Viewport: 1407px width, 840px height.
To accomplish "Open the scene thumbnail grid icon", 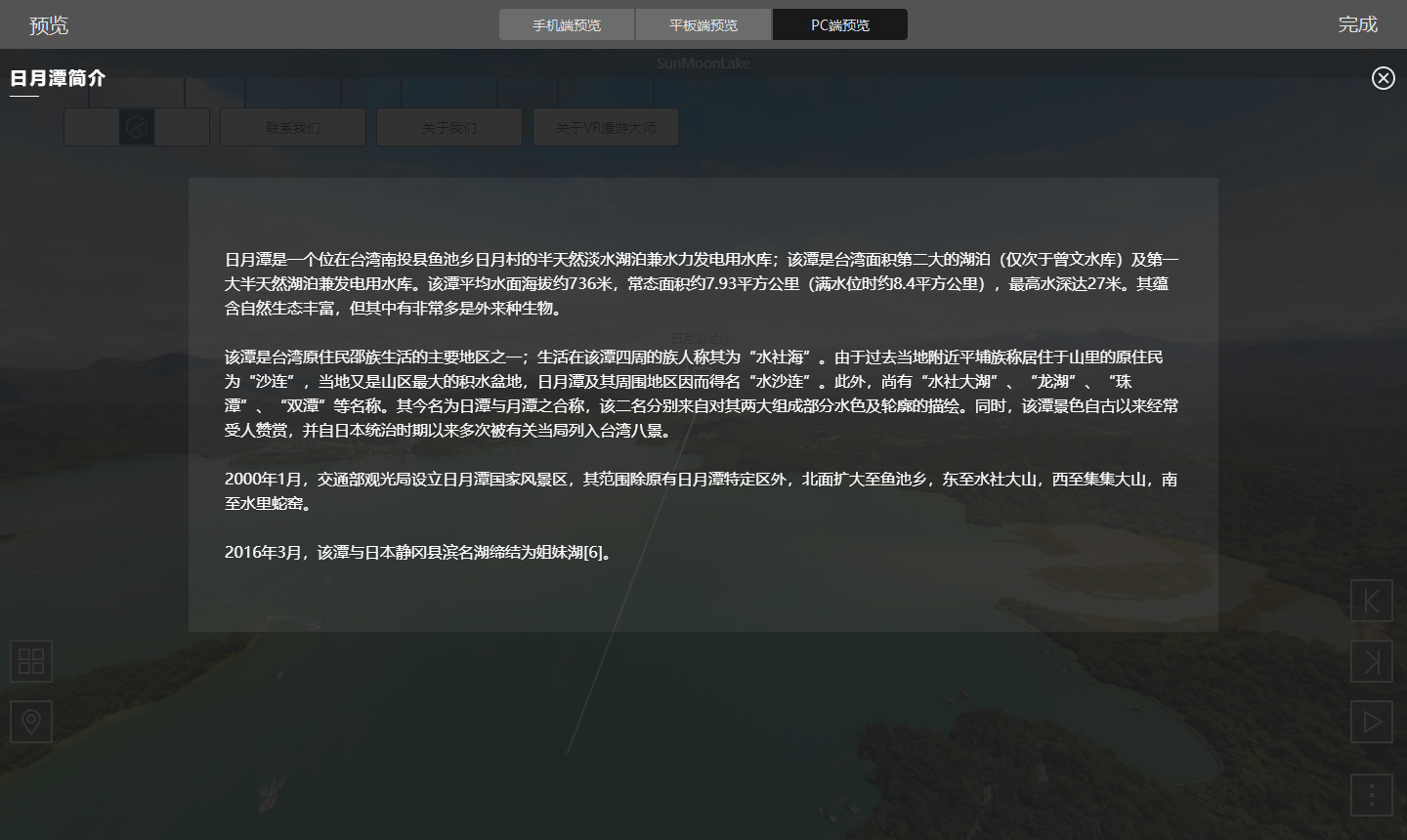I will point(31,661).
